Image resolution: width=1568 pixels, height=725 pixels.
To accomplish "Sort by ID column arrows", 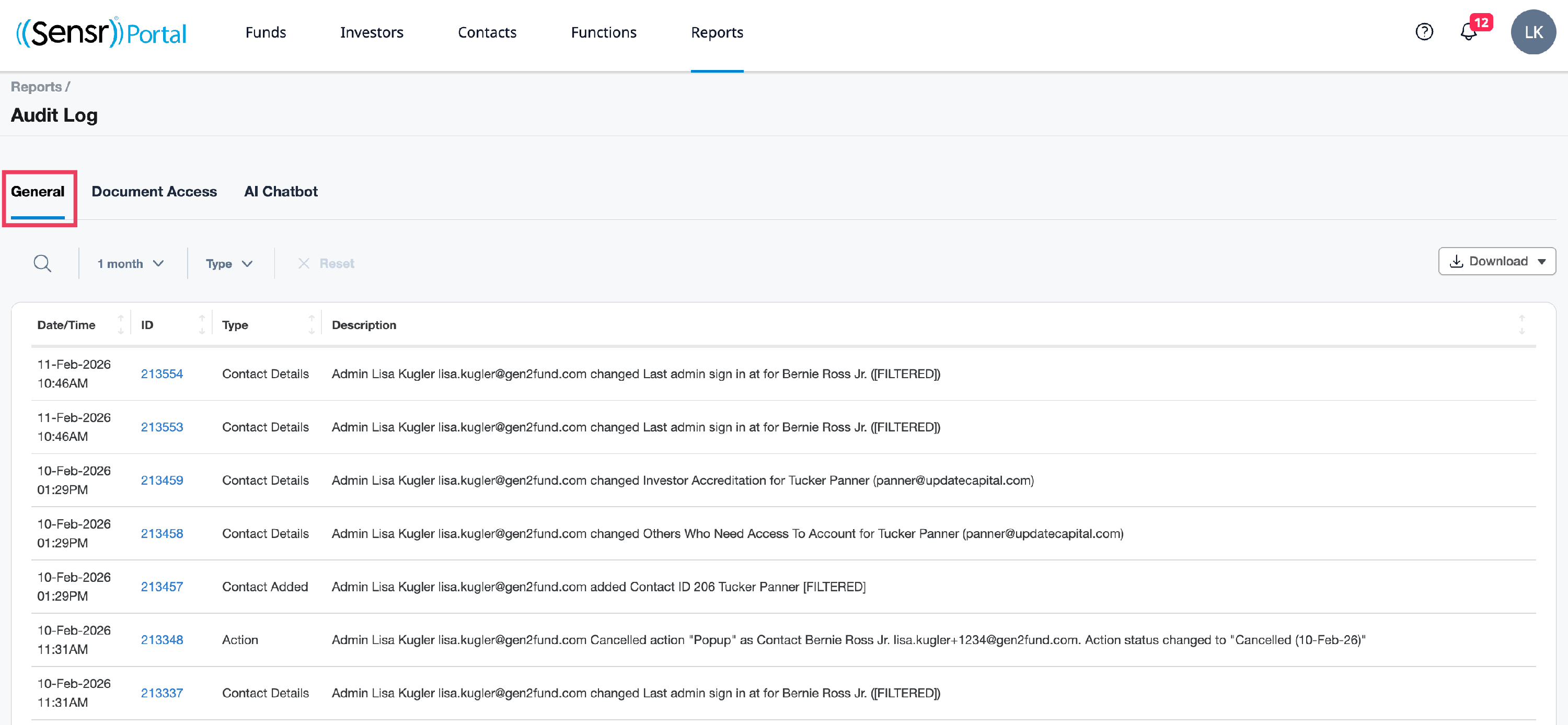I will [201, 325].
